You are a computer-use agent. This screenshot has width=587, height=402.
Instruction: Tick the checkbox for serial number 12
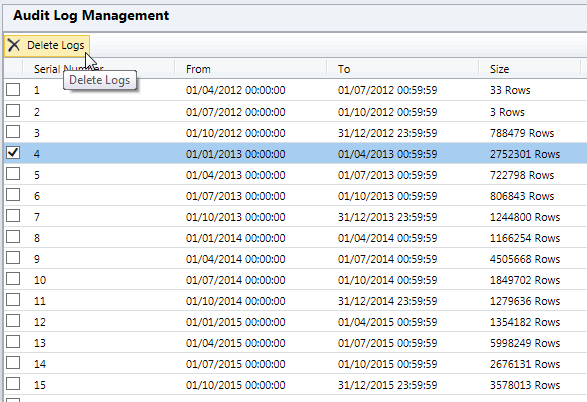coord(13,320)
